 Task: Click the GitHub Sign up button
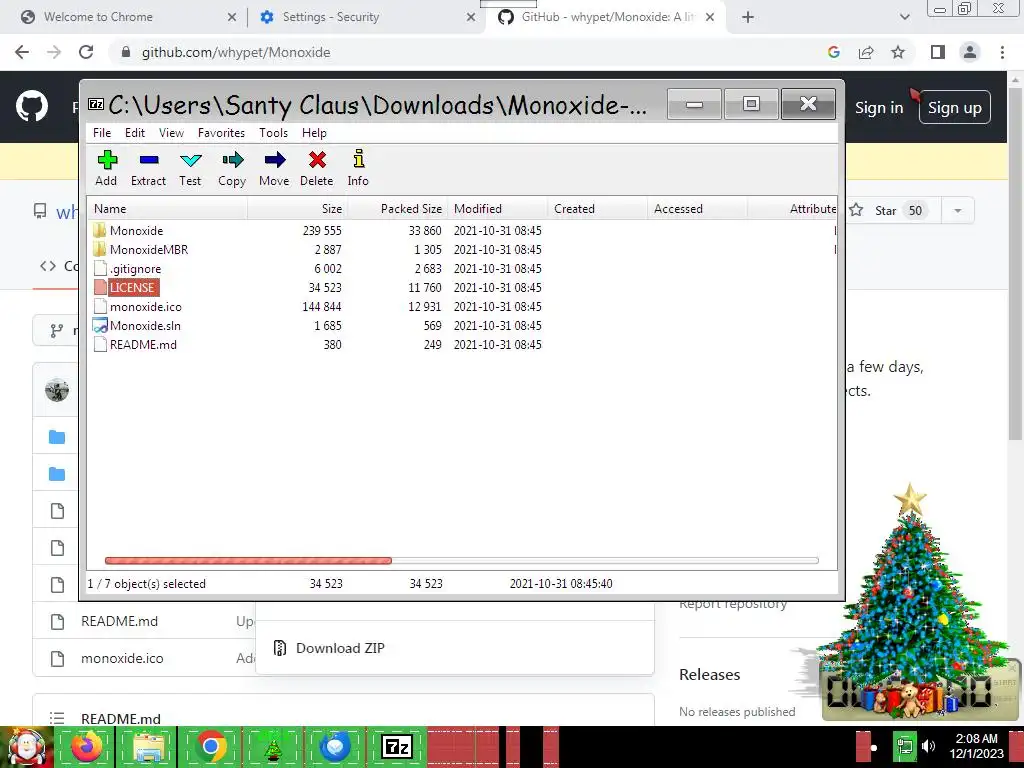pos(954,108)
